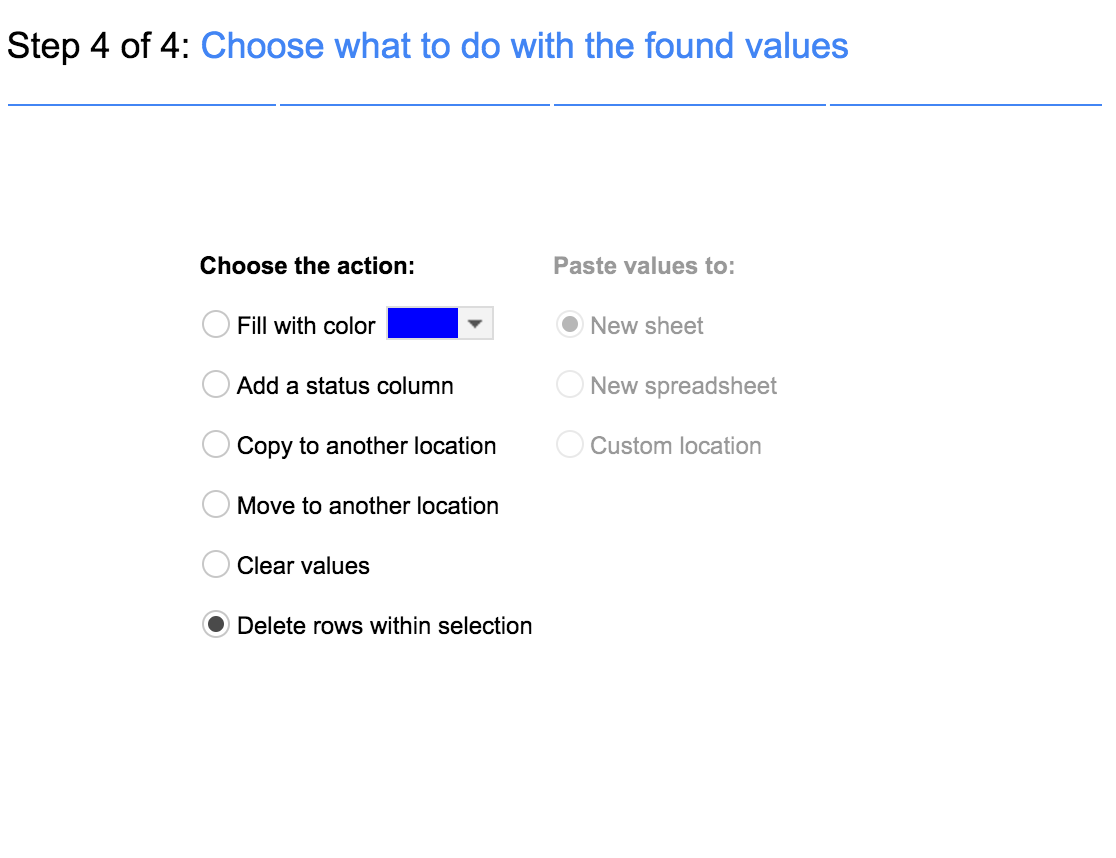Click the 'Fill with color' label text
This screenshot has height=858, width=1116.
coord(306,326)
